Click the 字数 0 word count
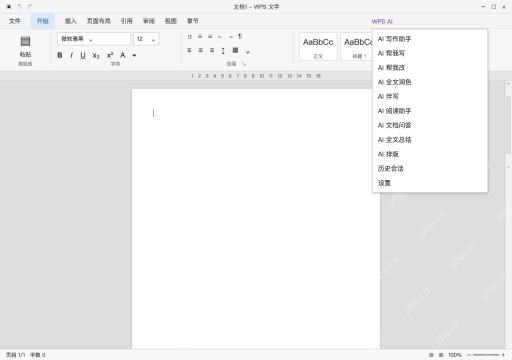The width and height of the screenshot is (512, 360). pyautogui.click(x=38, y=355)
